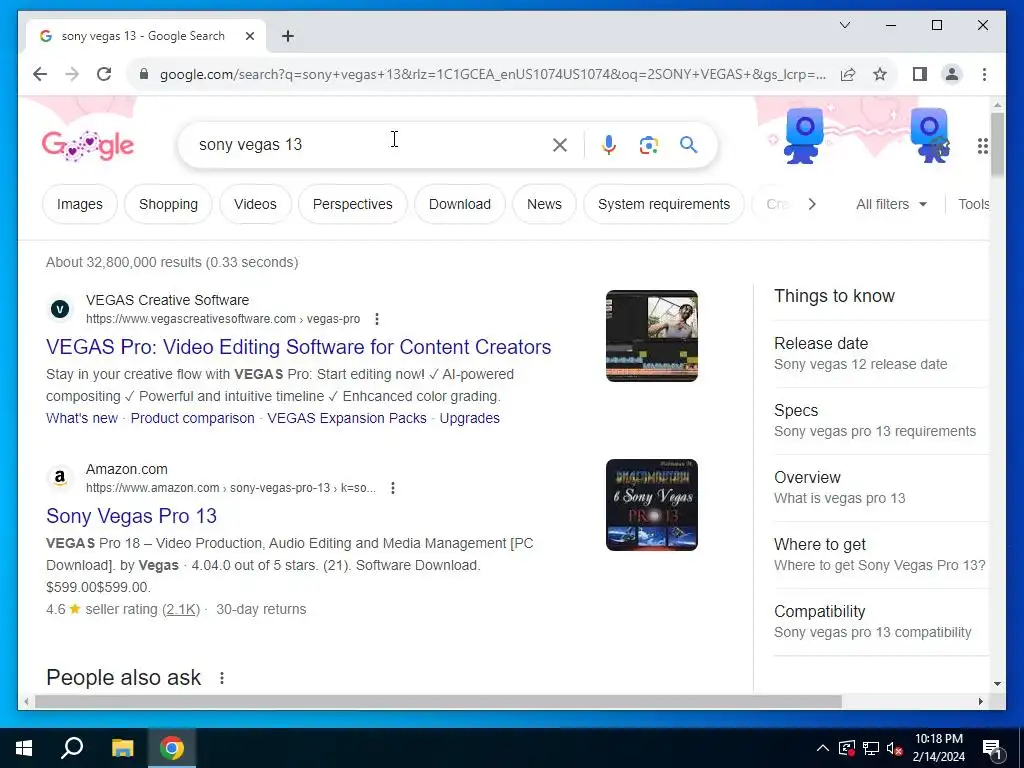Search by image with the Lens icon
1024x768 pixels.
click(x=648, y=145)
